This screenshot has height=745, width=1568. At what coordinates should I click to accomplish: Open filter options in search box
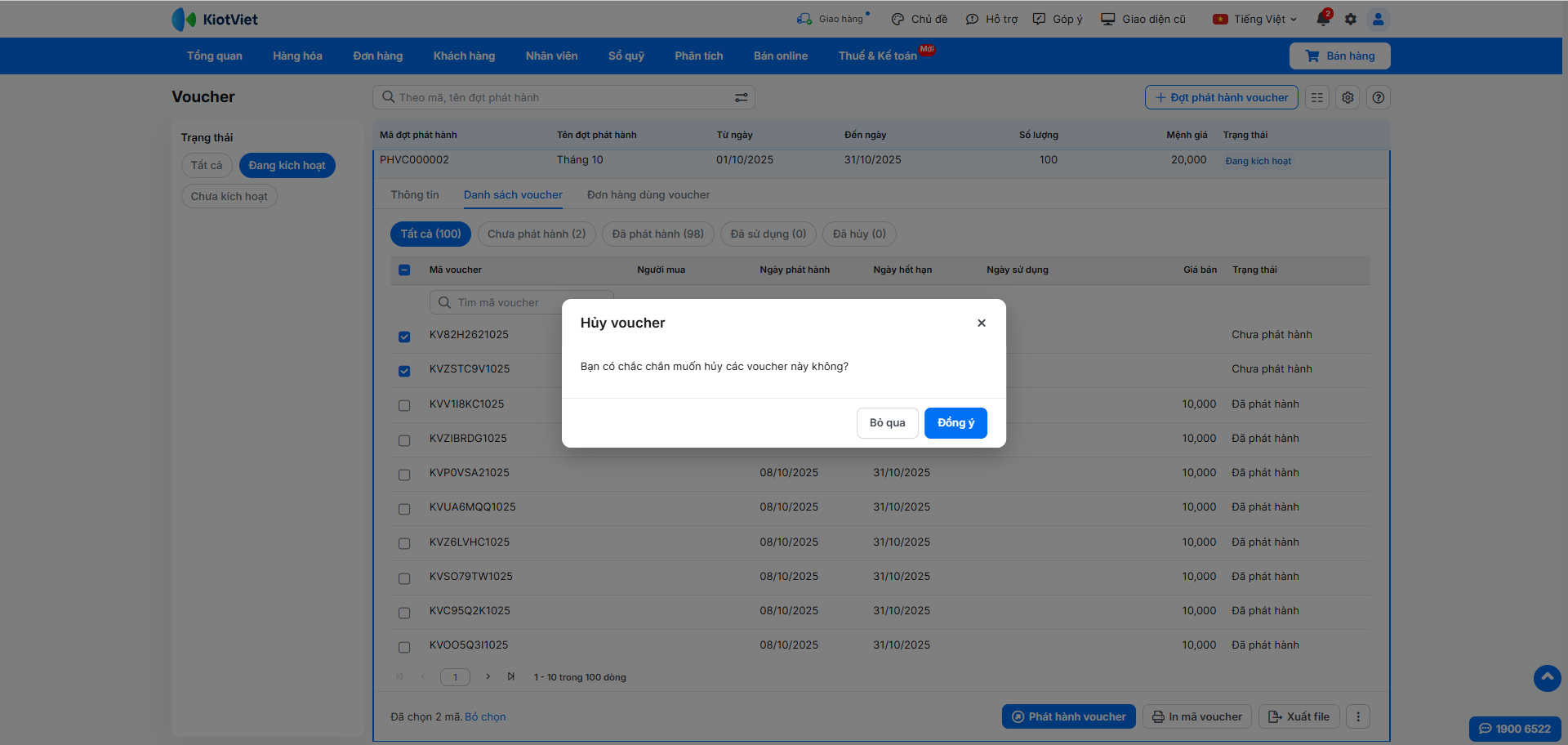[x=742, y=97]
